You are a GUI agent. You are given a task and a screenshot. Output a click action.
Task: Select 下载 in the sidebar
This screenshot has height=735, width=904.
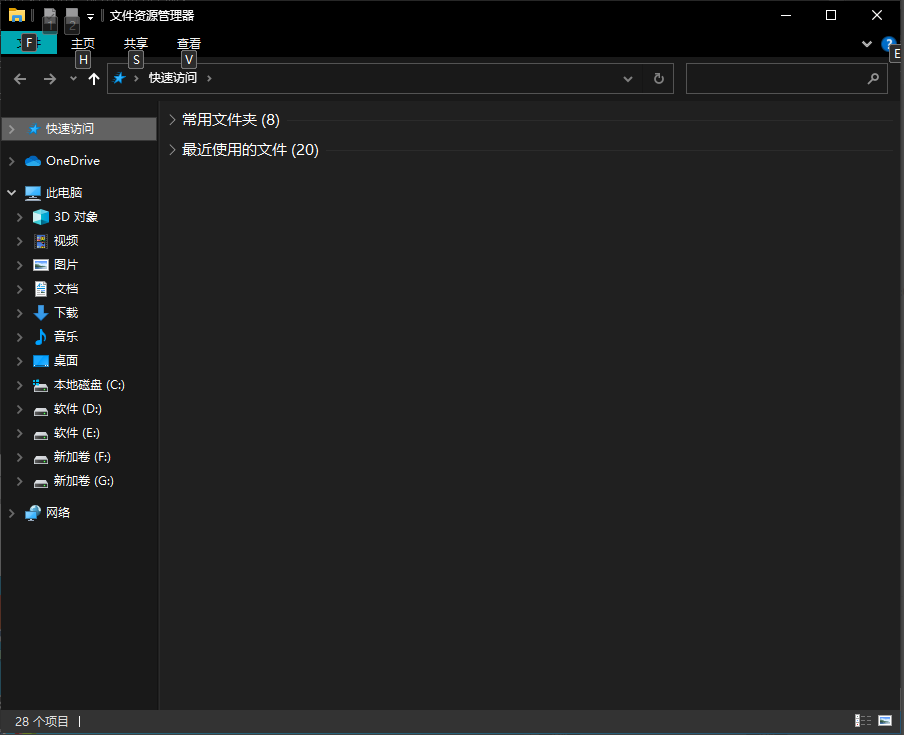tap(66, 312)
